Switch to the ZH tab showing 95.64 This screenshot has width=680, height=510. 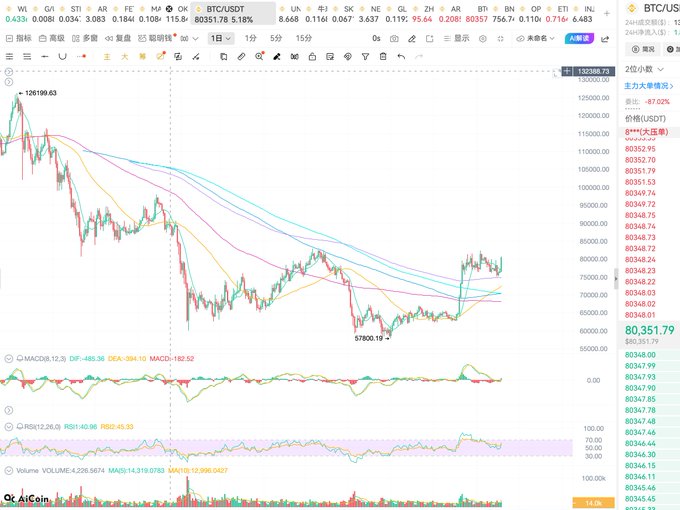click(422, 14)
